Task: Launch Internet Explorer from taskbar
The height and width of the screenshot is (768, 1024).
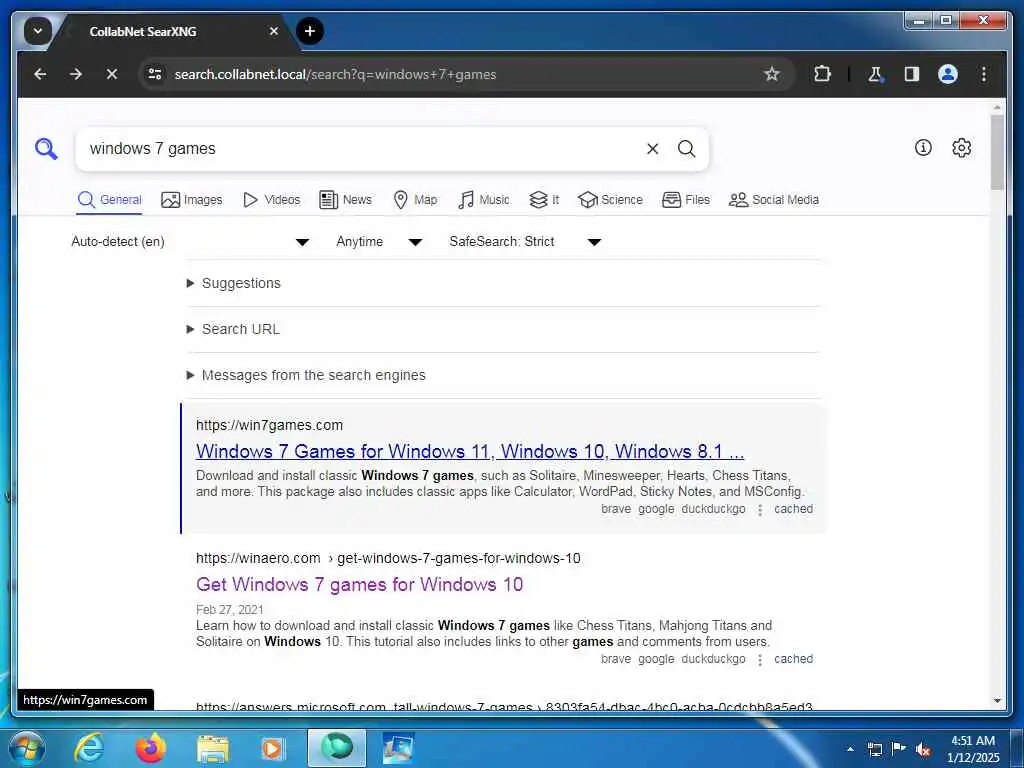Action: click(89, 748)
